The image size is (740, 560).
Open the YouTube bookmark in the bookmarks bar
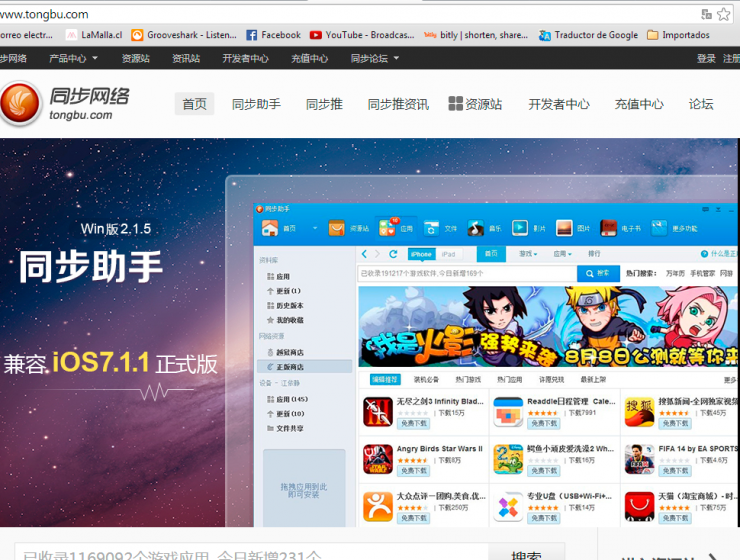click(x=362, y=35)
